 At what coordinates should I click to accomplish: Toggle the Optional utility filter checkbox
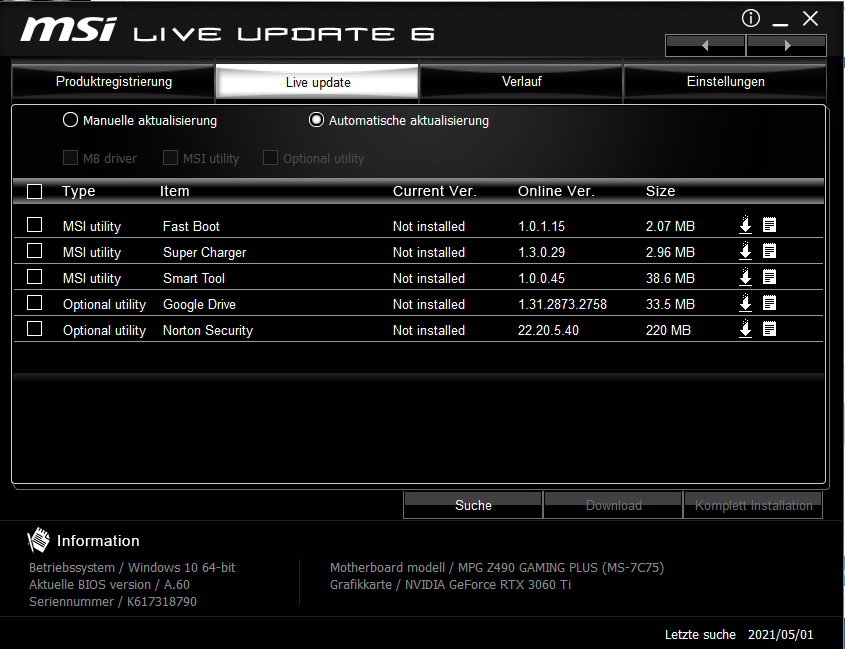(270, 158)
